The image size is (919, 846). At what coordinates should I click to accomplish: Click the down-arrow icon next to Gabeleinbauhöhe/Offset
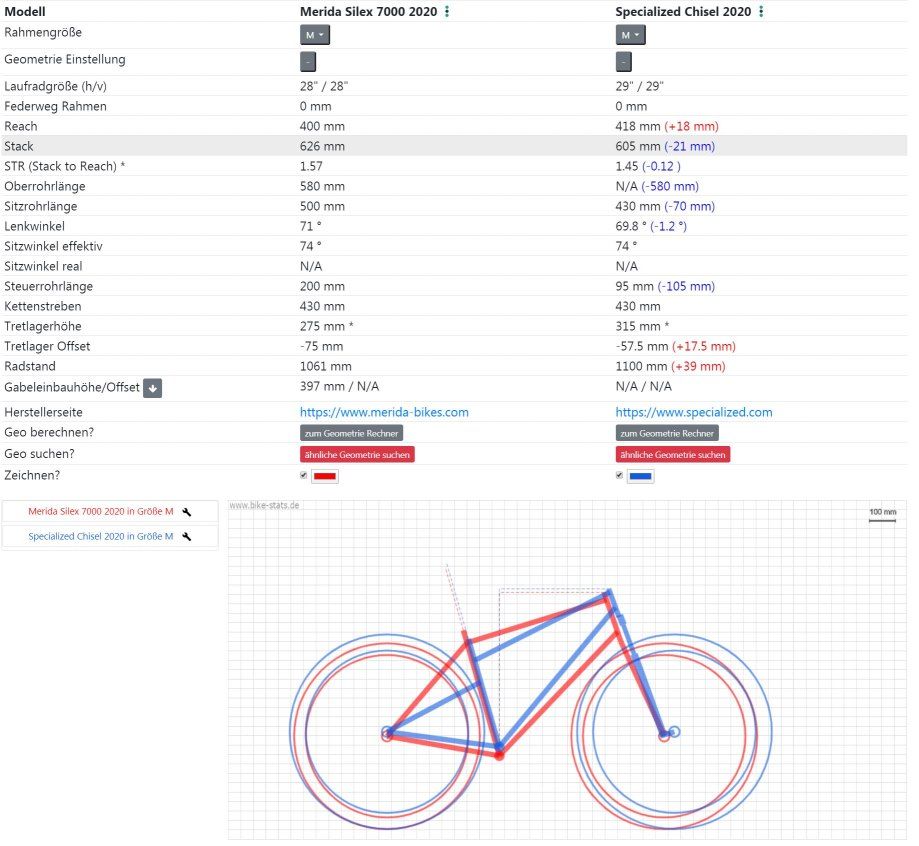pyautogui.click(x=152, y=388)
